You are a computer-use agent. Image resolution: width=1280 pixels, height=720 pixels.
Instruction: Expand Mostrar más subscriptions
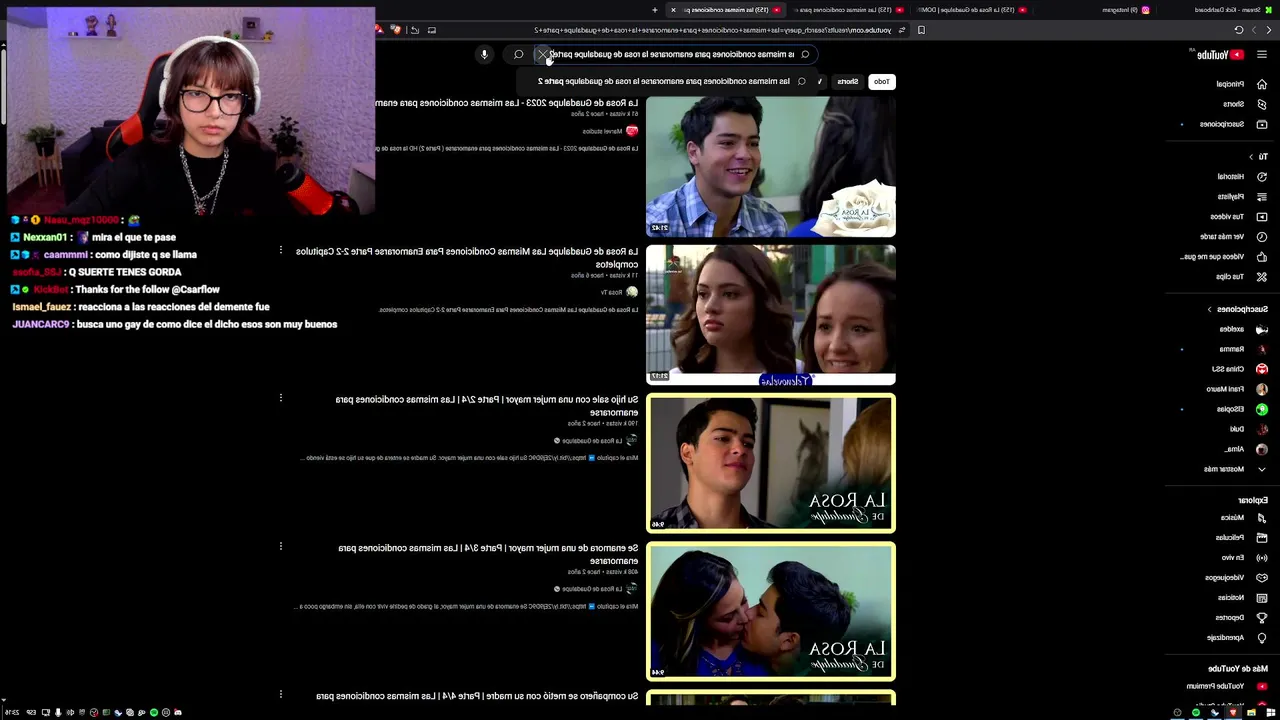coord(1232,469)
